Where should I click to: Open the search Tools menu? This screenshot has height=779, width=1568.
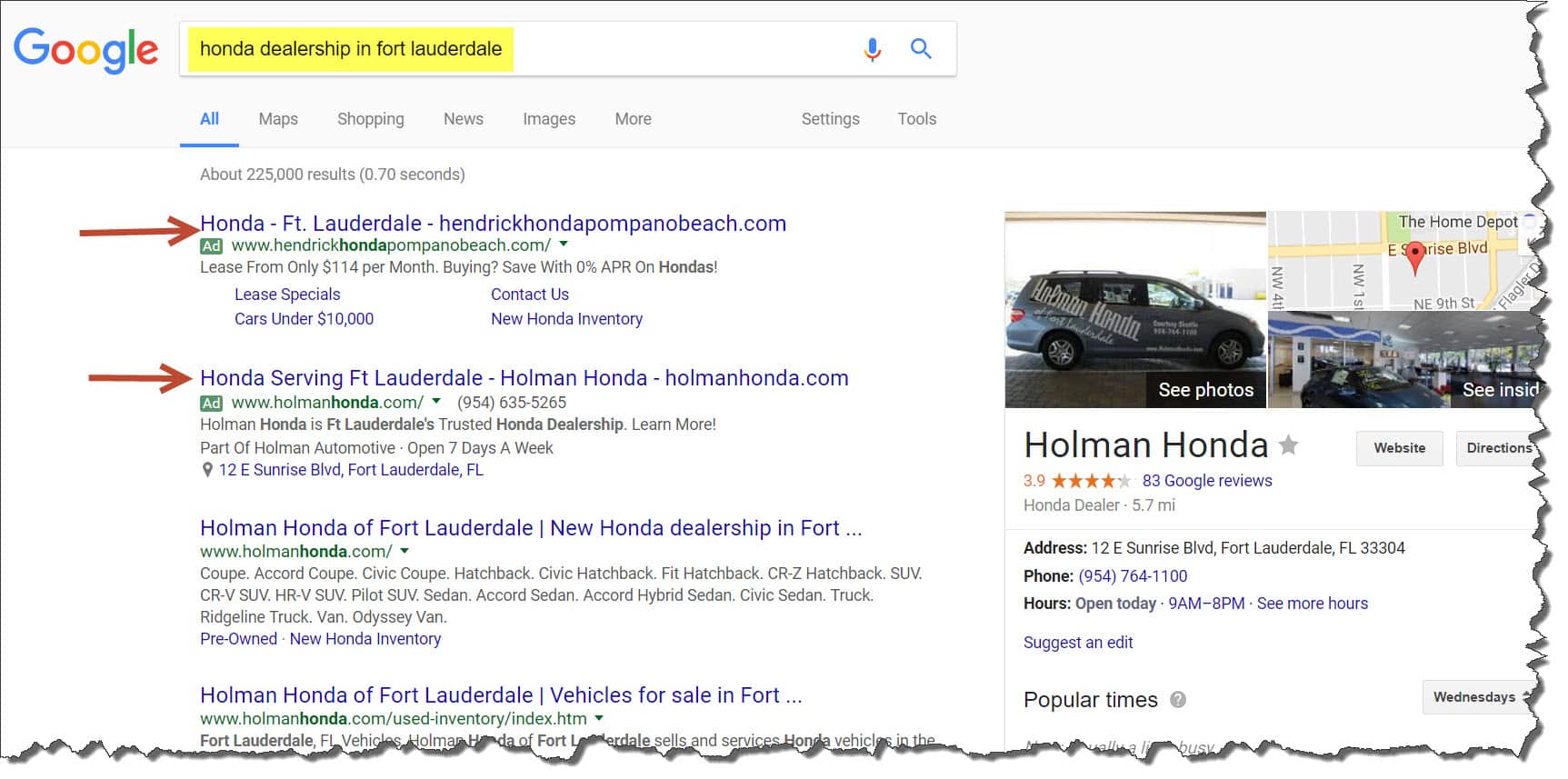pos(917,119)
